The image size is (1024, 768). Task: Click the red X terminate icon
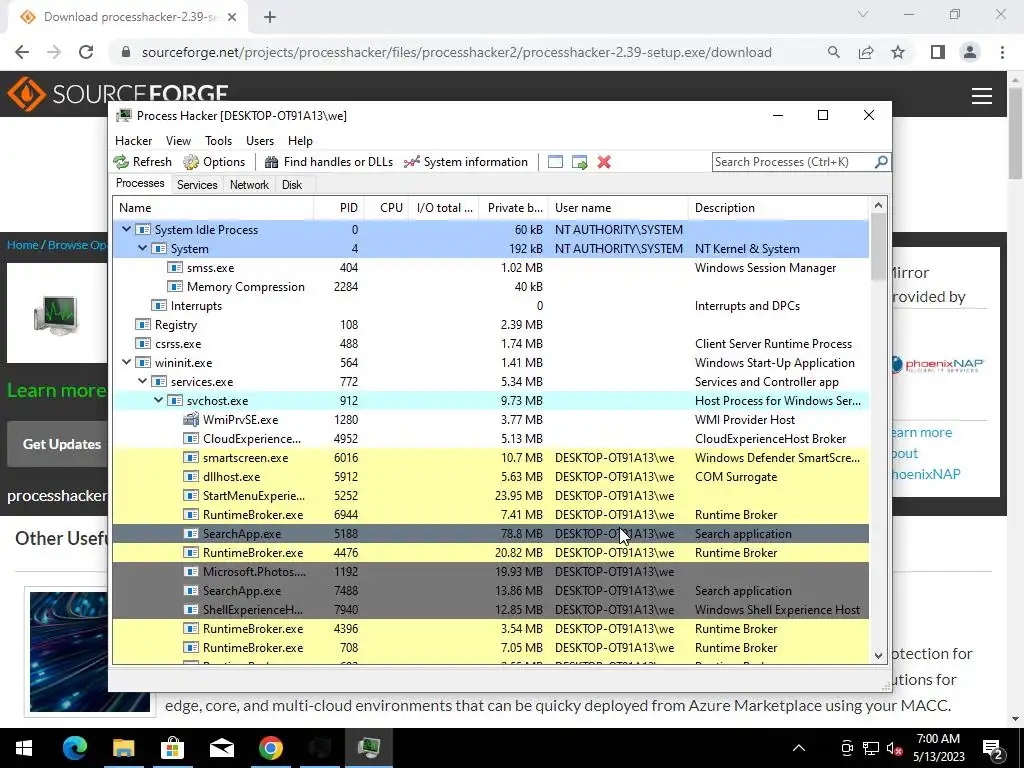[604, 162]
